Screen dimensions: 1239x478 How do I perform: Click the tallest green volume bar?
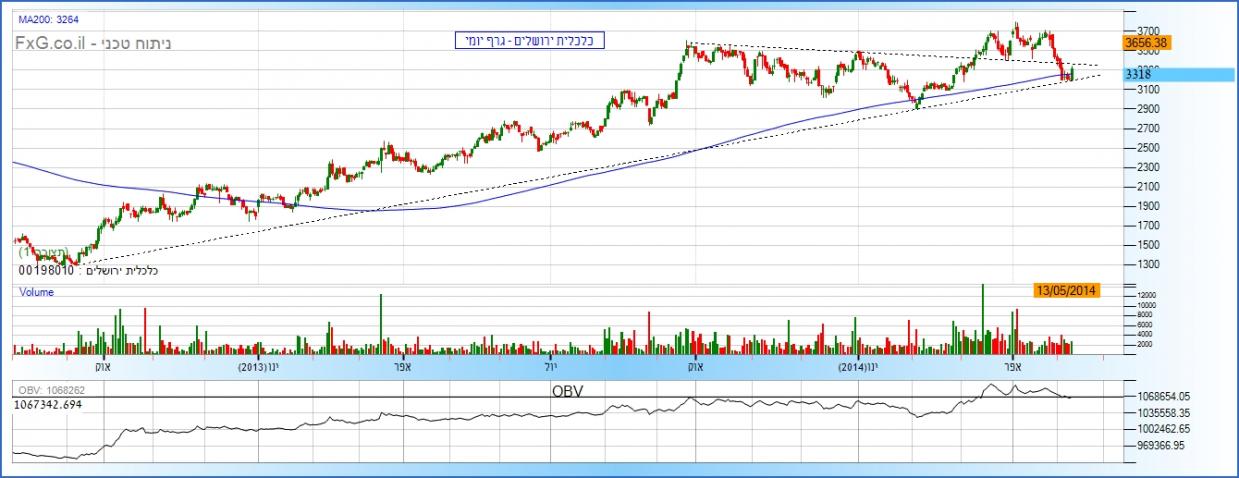tap(982, 320)
